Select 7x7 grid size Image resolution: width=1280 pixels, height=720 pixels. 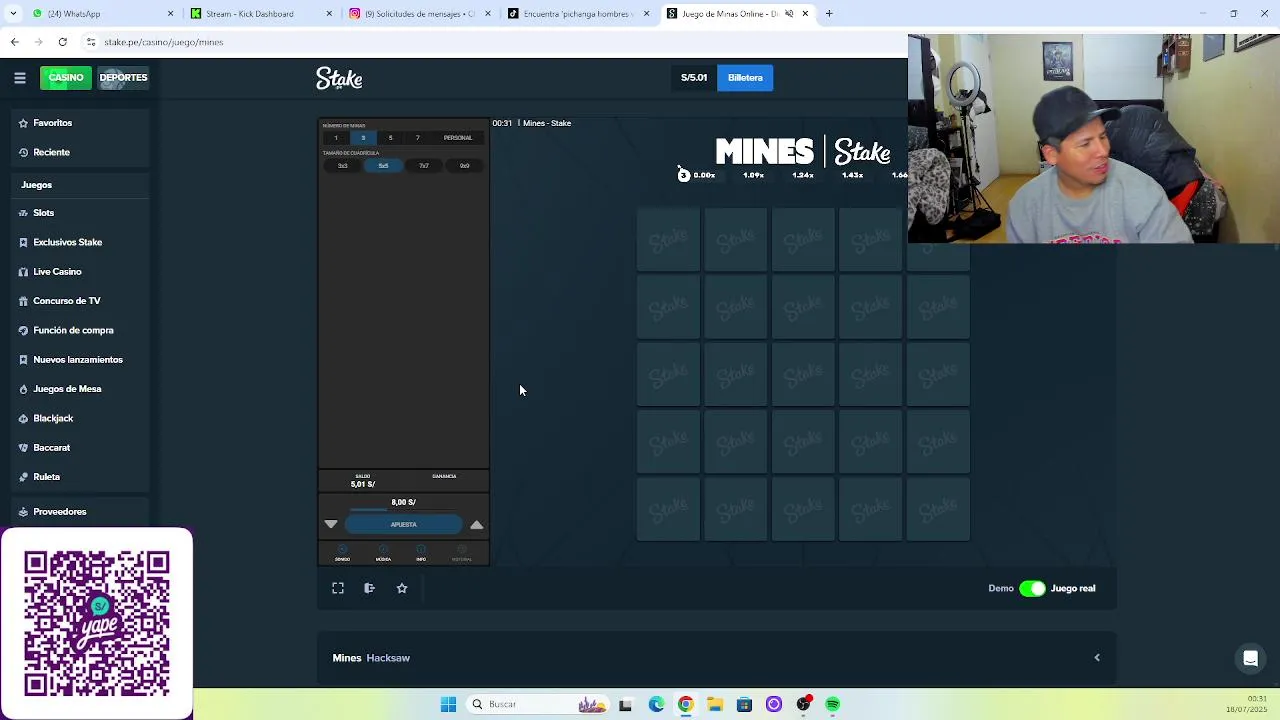424,166
